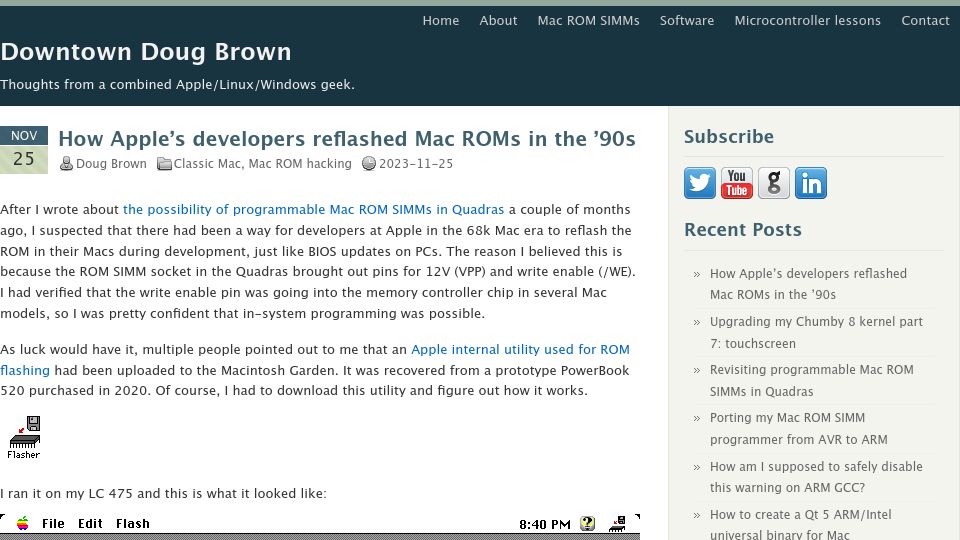
Task: Click the 8:40 PM clock in Mac screenshot
Action: tap(545, 524)
